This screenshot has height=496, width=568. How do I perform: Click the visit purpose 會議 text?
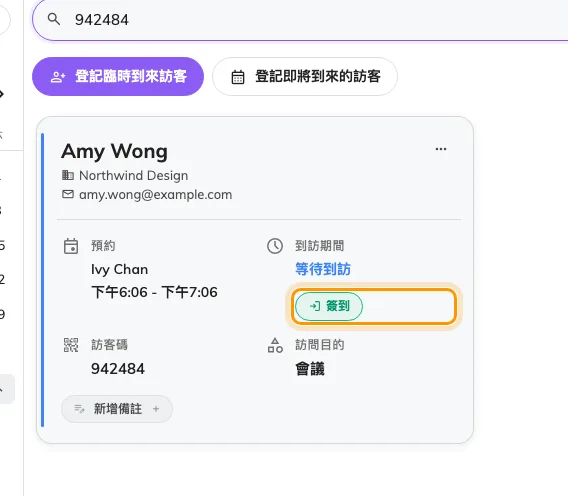(x=310, y=369)
